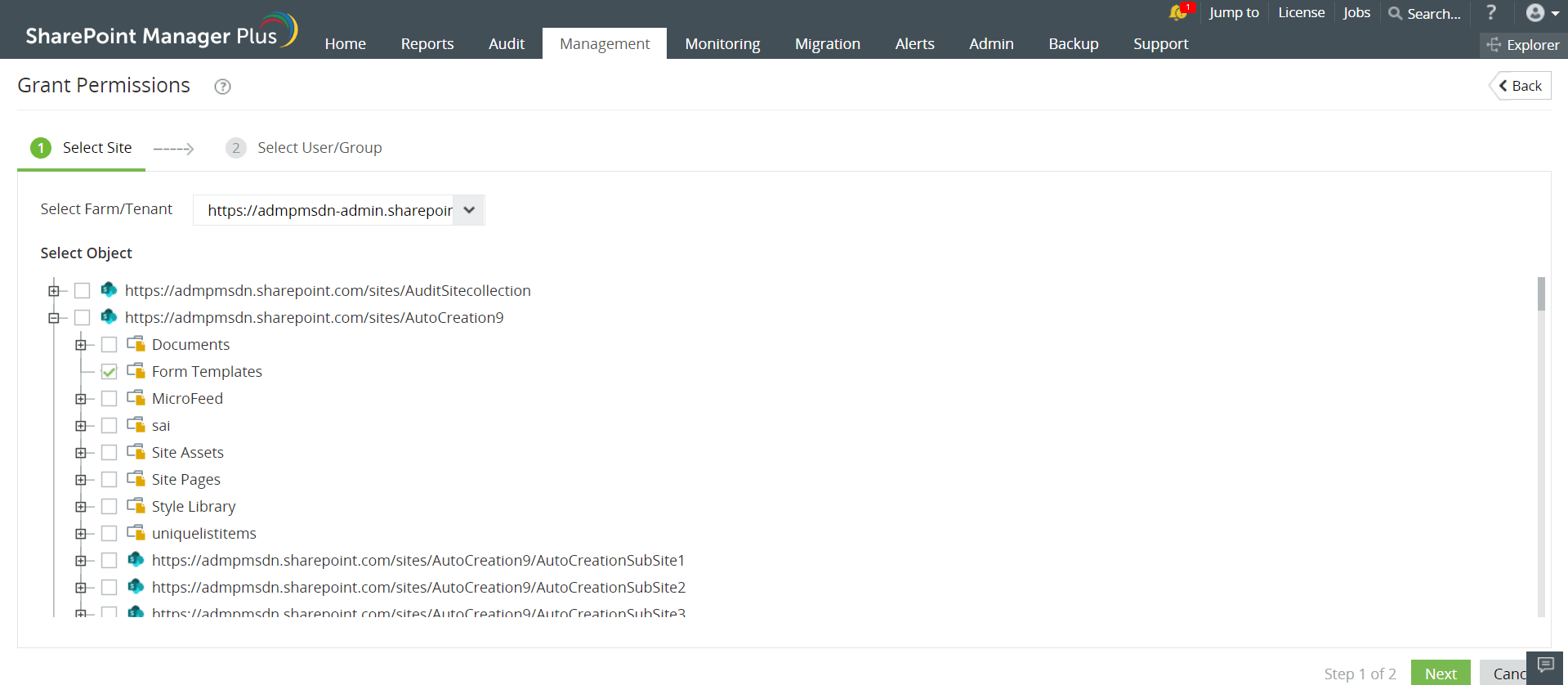Go to the Audit tab
This screenshot has height=685, width=1568.
pyautogui.click(x=507, y=43)
